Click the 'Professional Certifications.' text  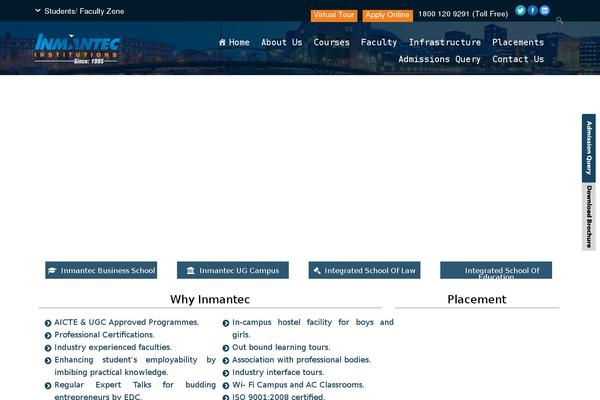(104, 335)
